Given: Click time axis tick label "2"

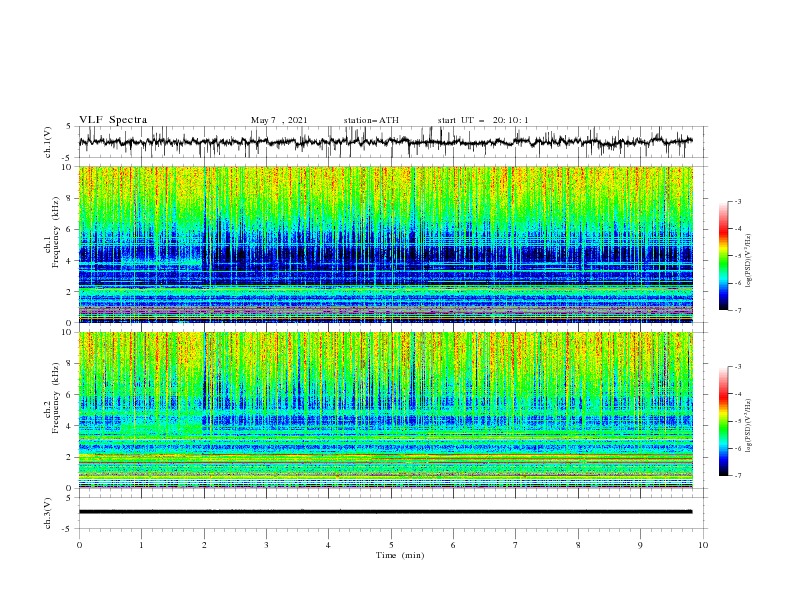Looking at the screenshot, I should point(204,545).
